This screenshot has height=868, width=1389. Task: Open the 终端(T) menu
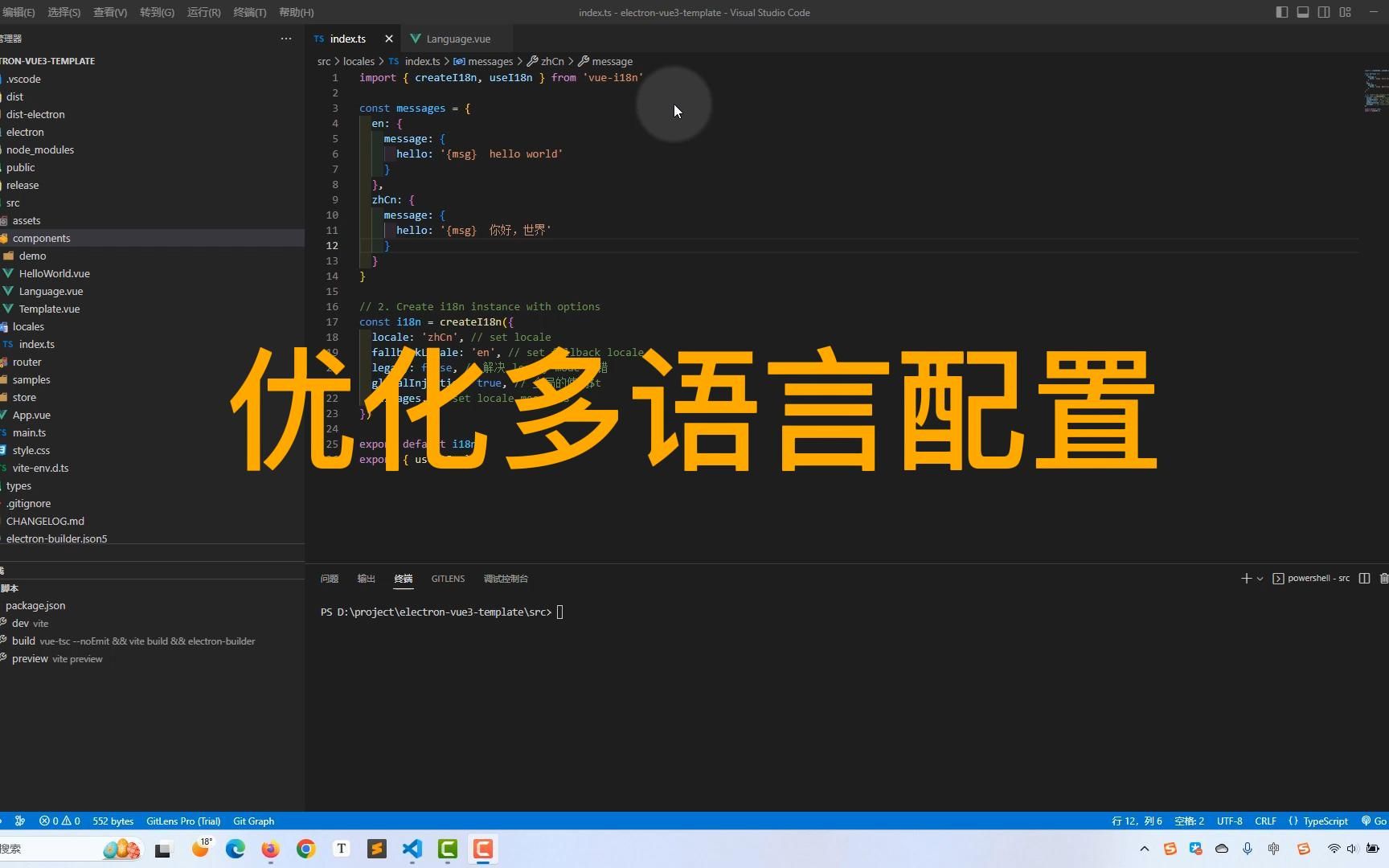pos(250,12)
